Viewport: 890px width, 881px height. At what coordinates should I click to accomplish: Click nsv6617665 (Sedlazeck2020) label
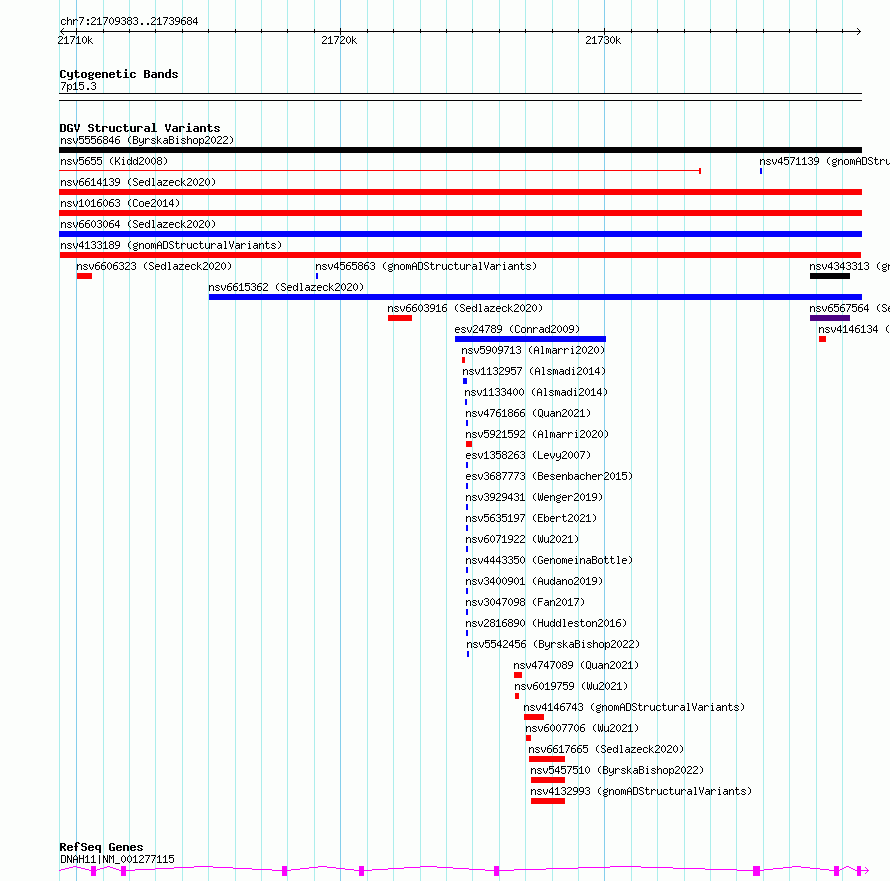coord(606,749)
